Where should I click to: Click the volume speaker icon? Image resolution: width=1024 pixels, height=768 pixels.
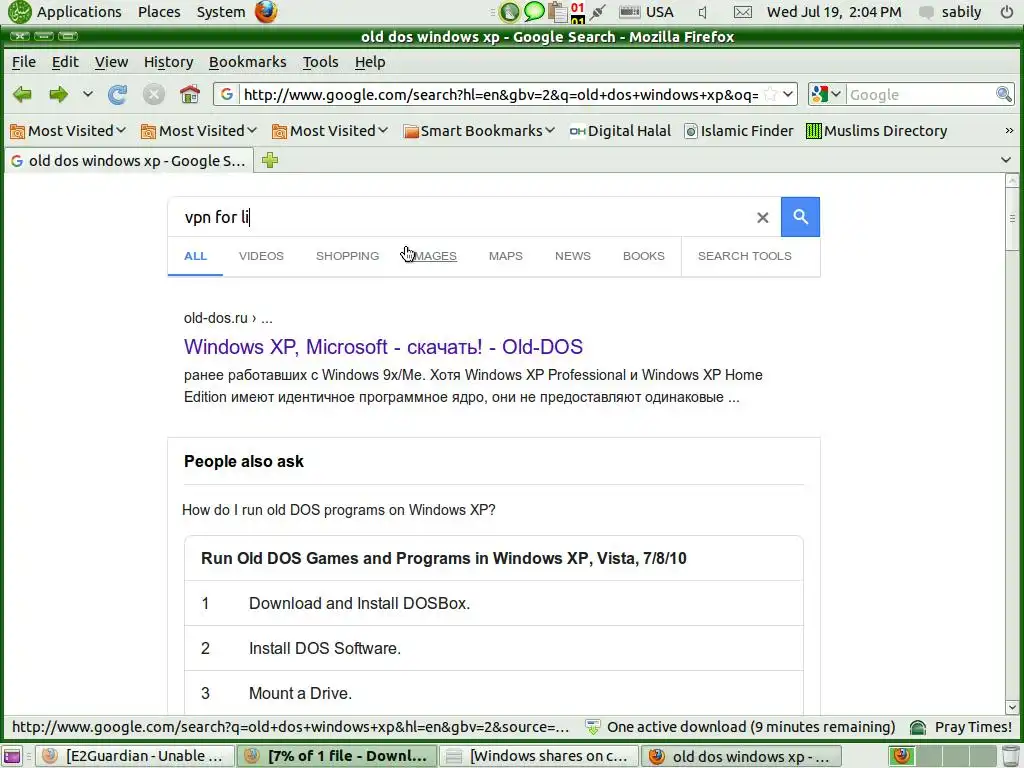click(x=703, y=12)
